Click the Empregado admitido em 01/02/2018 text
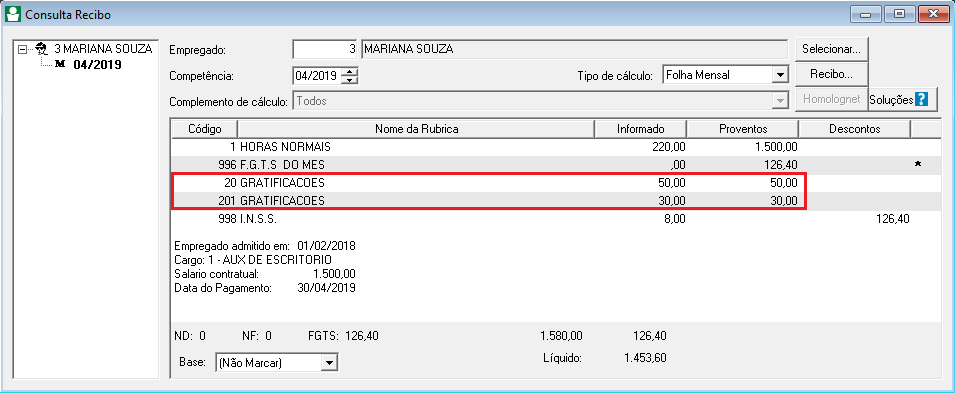The width and height of the screenshot is (955, 393). click(265, 246)
